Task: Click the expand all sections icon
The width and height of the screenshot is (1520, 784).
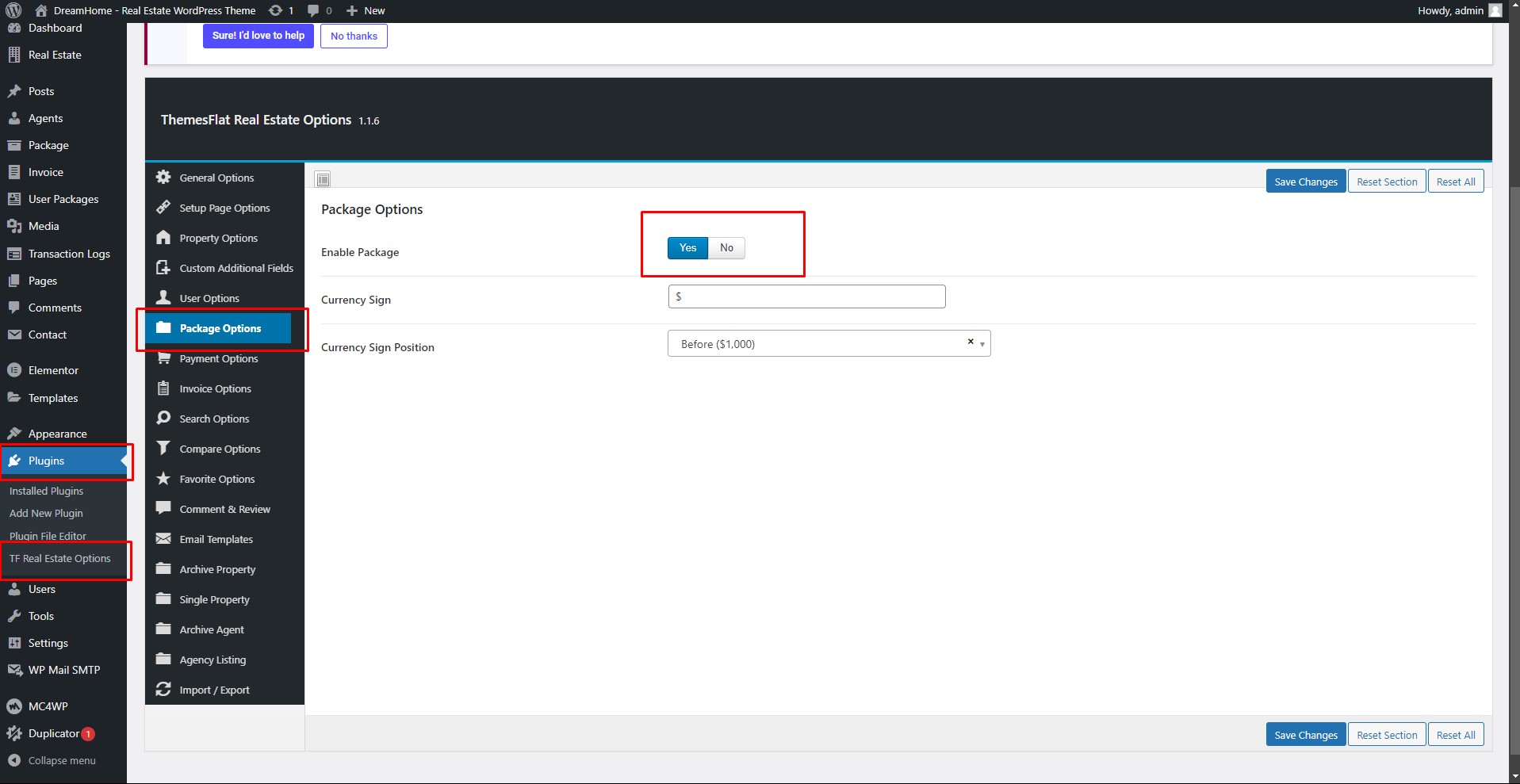Action: coord(323,180)
